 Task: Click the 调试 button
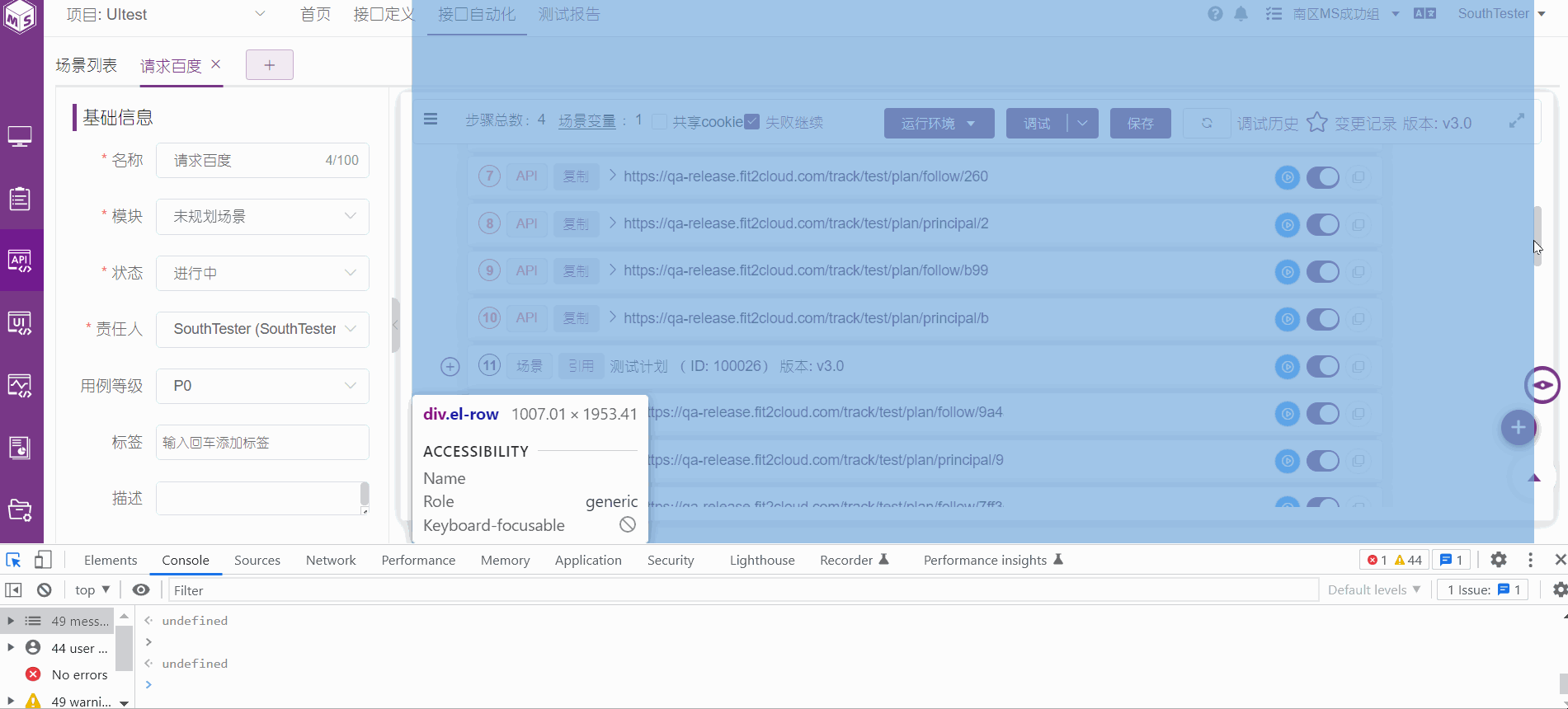[1037, 123]
